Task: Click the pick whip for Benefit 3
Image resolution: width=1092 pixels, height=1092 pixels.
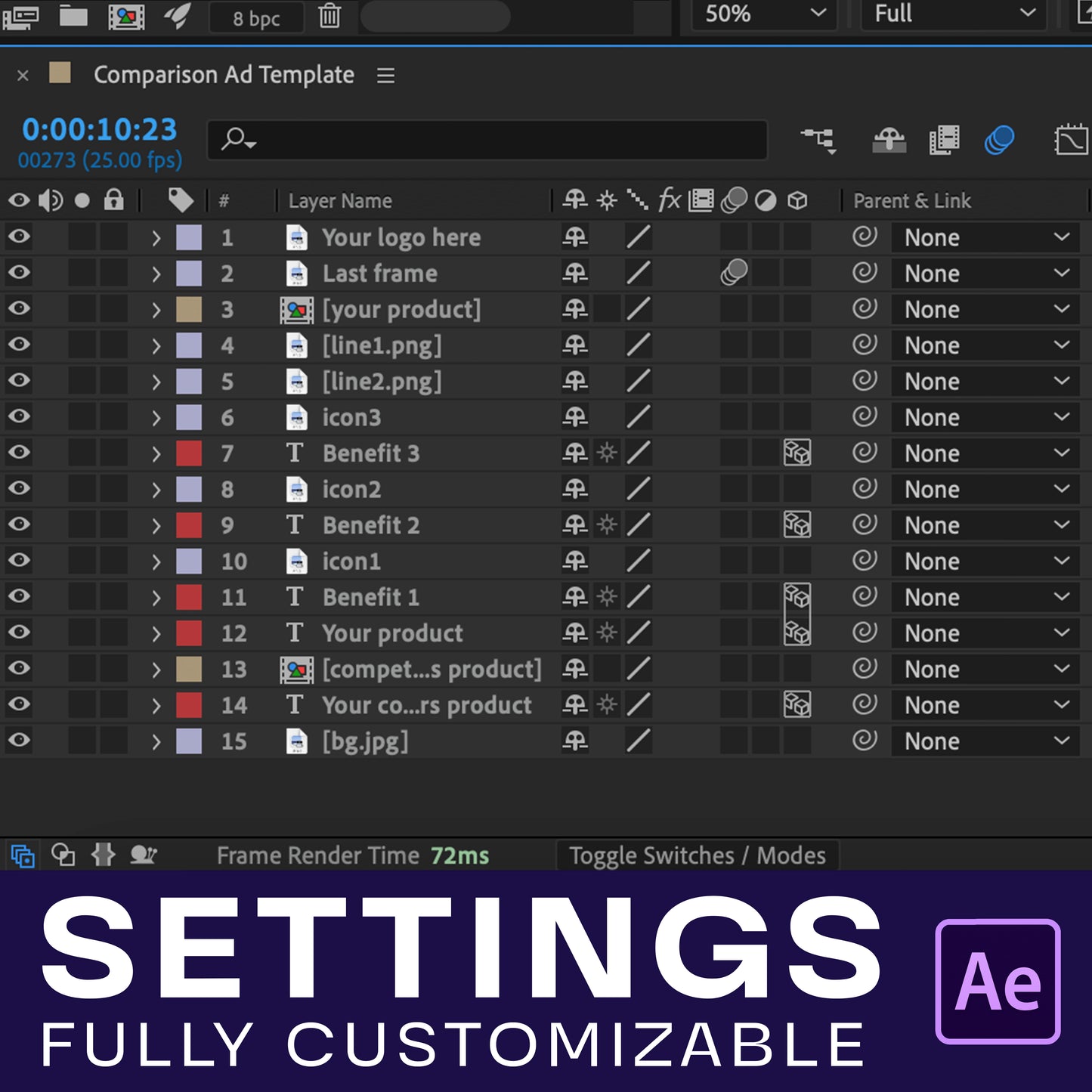Action: coord(865,453)
